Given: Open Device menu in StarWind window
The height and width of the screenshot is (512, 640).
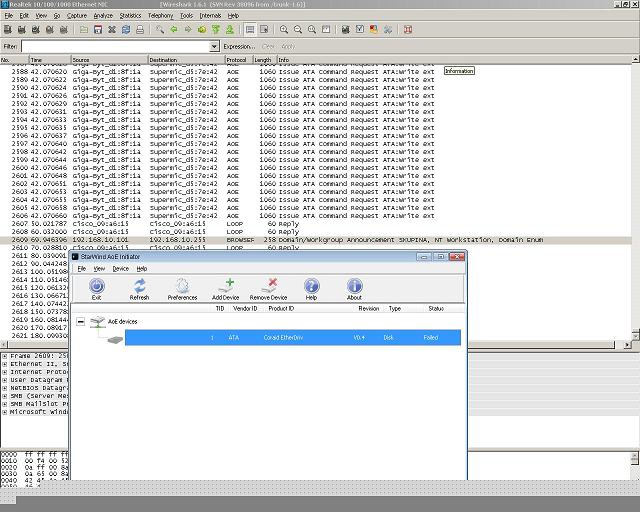Looking at the screenshot, I should click(120, 269).
